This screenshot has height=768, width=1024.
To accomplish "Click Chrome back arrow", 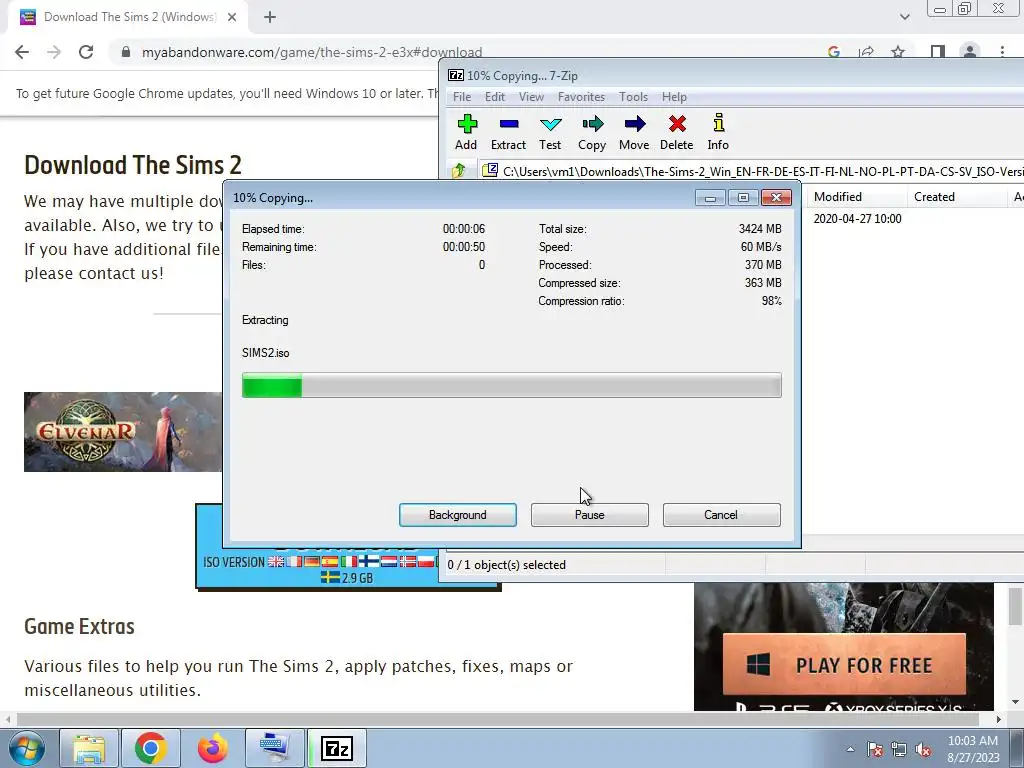I will (22, 52).
